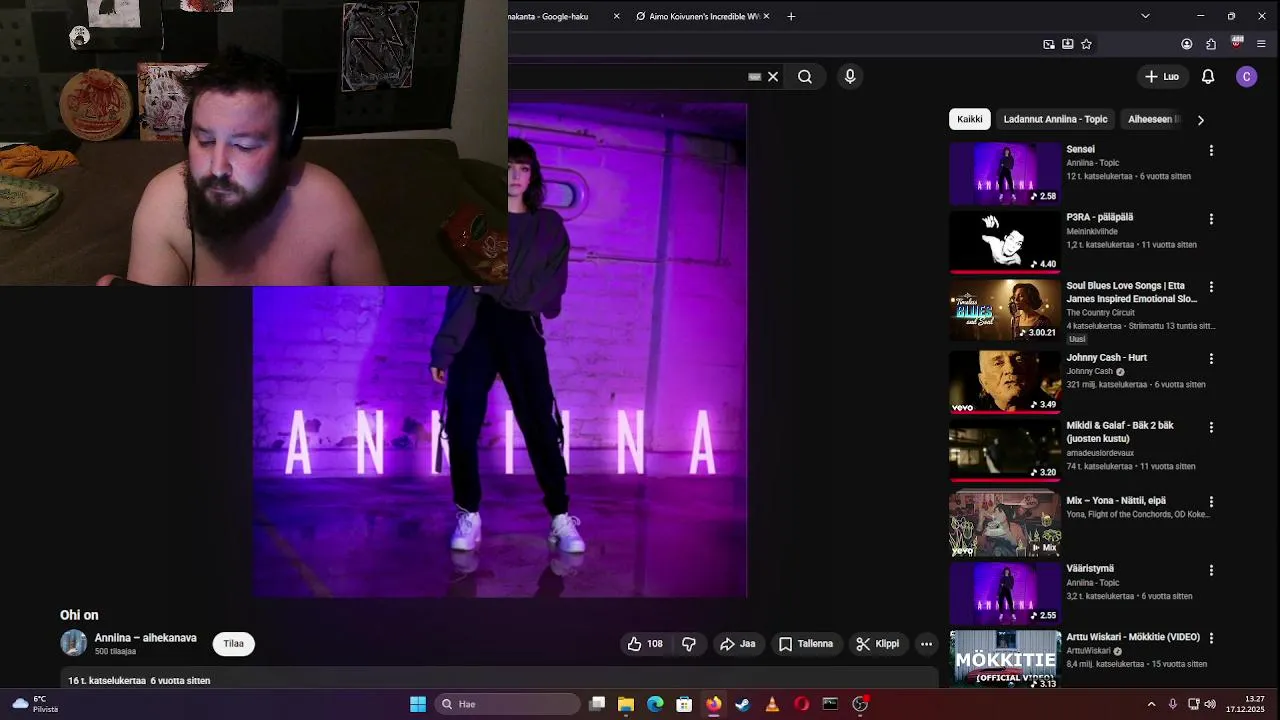Image resolution: width=1280 pixels, height=720 pixels.
Task: Open a new browser tab with plus
Action: point(791,16)
